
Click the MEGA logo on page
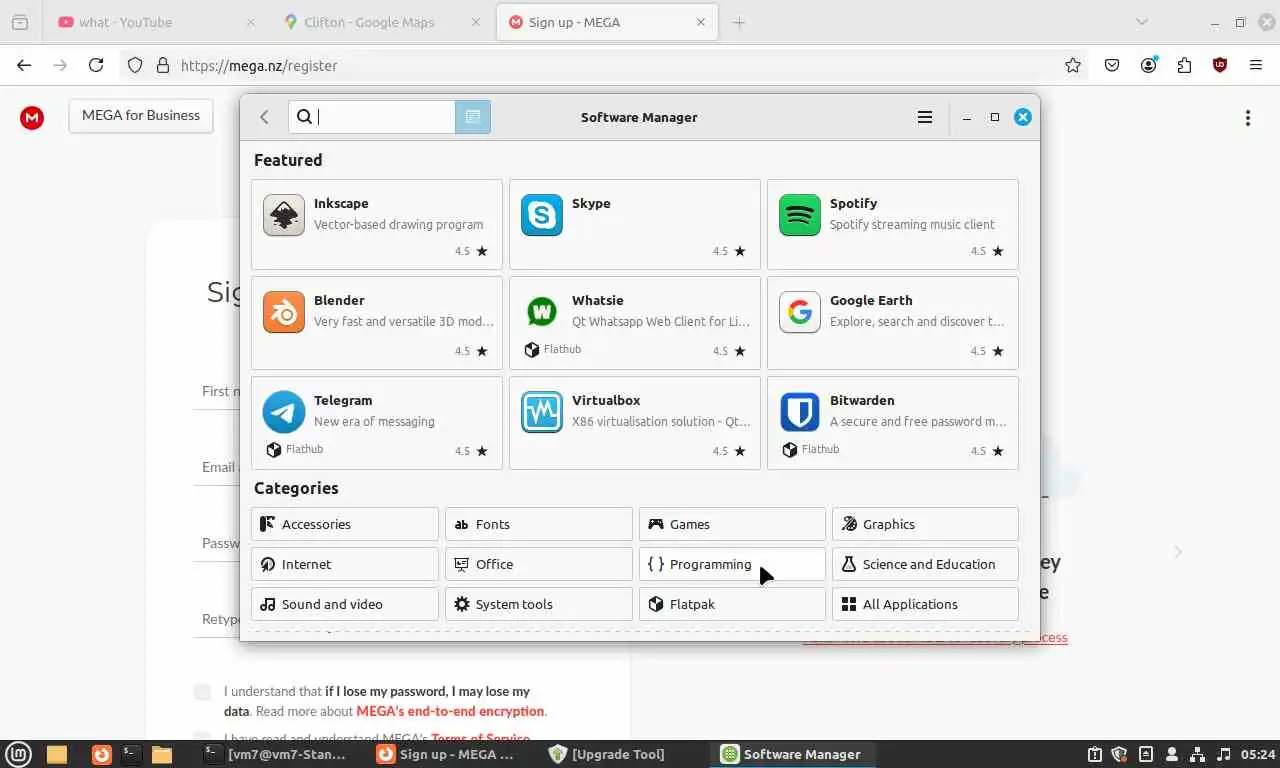pyautogui.click(x=32, y=118)
